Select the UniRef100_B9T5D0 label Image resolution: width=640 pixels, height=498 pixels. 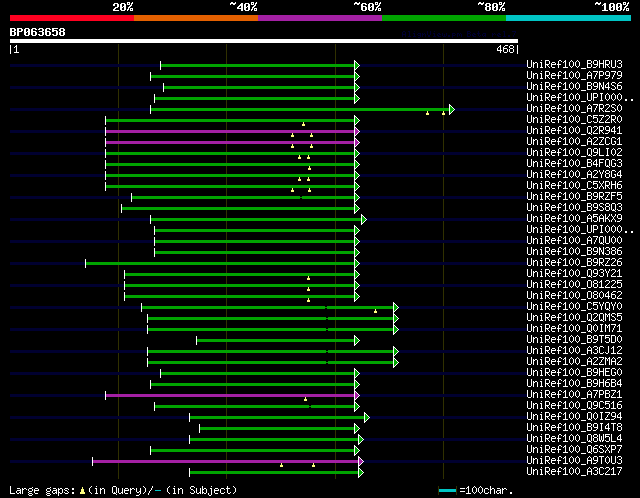click(x=574, y=340)
